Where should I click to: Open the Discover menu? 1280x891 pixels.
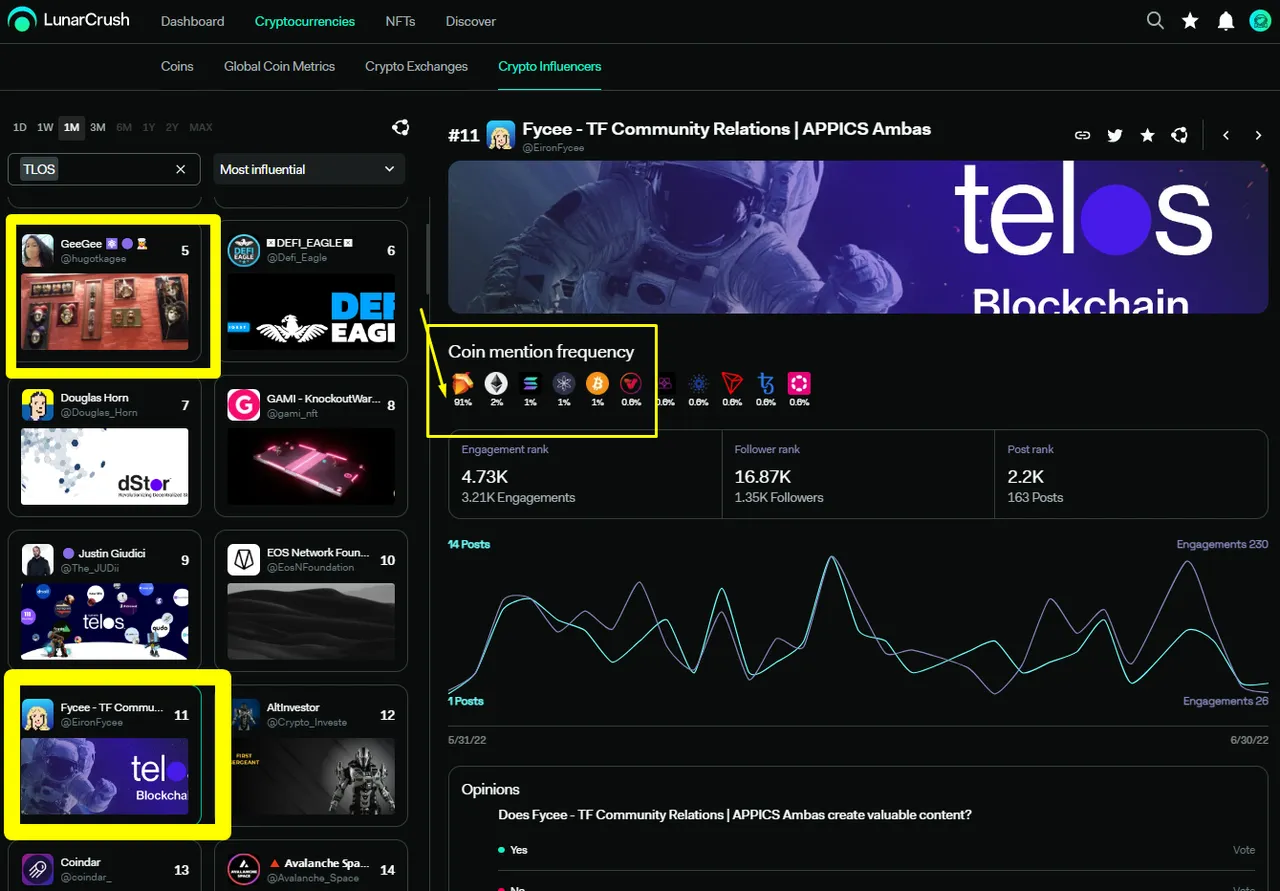[470, 21]
